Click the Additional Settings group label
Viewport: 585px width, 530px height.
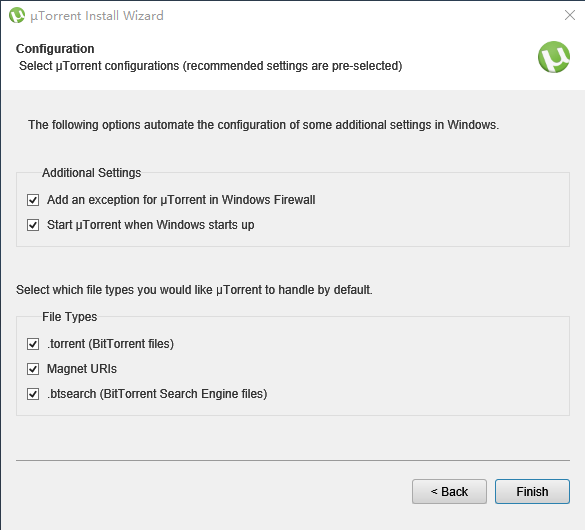91,173
